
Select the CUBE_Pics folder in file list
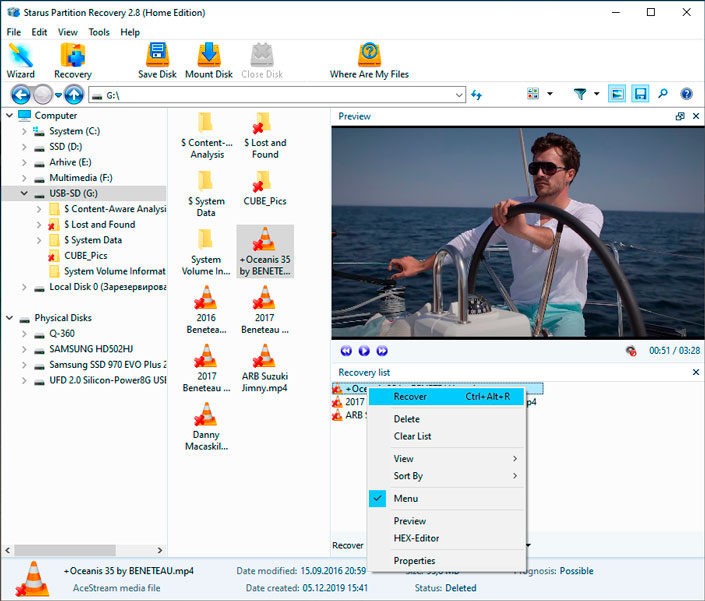click(264, 188)
